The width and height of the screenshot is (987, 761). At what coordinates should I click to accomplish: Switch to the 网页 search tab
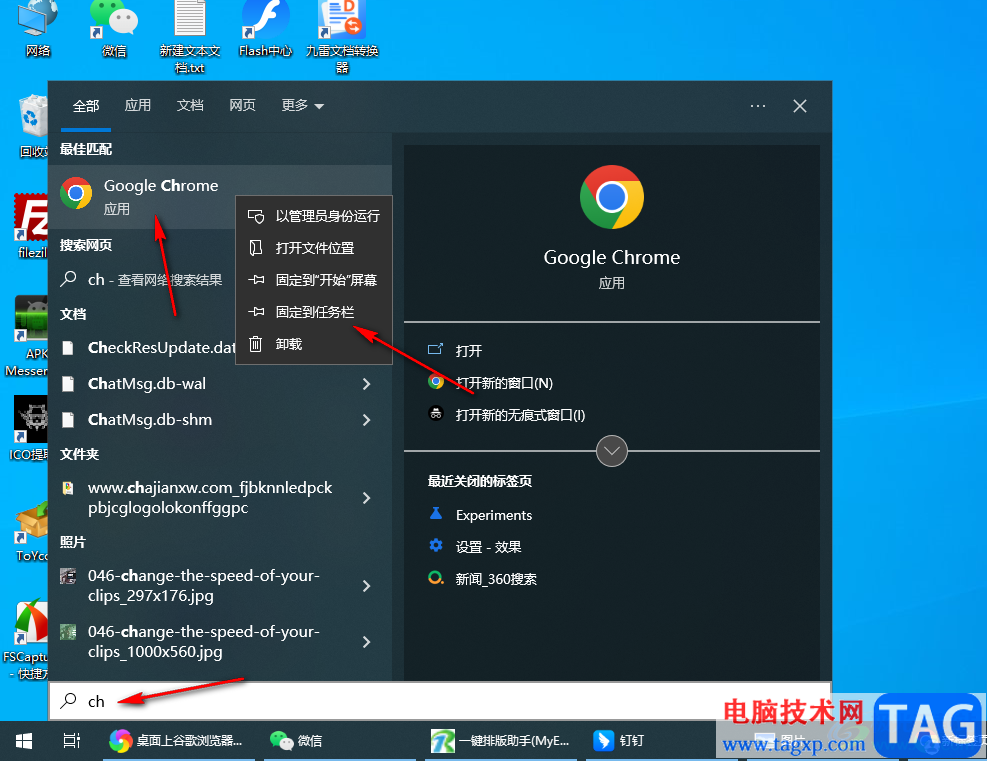[242, 105]
